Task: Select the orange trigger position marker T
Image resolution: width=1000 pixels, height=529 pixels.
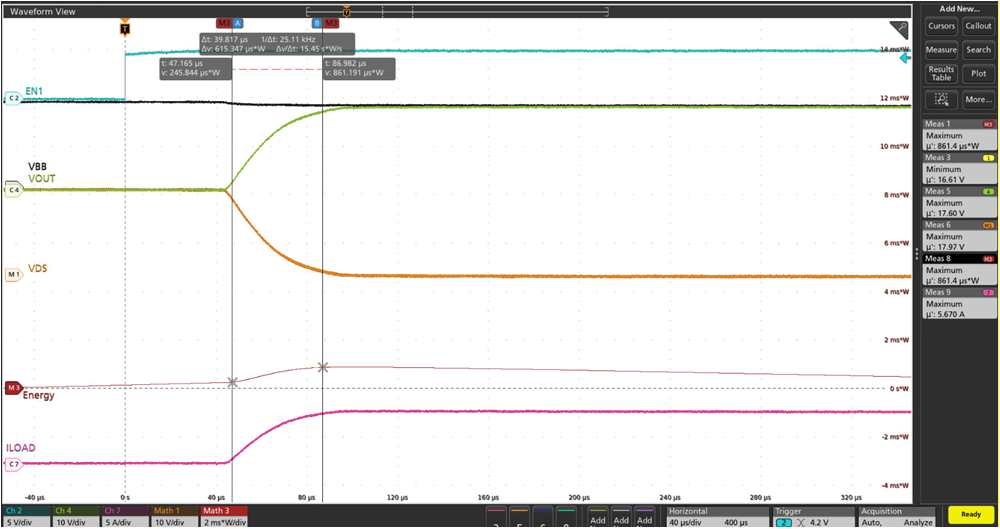Action: pos(124,29)
